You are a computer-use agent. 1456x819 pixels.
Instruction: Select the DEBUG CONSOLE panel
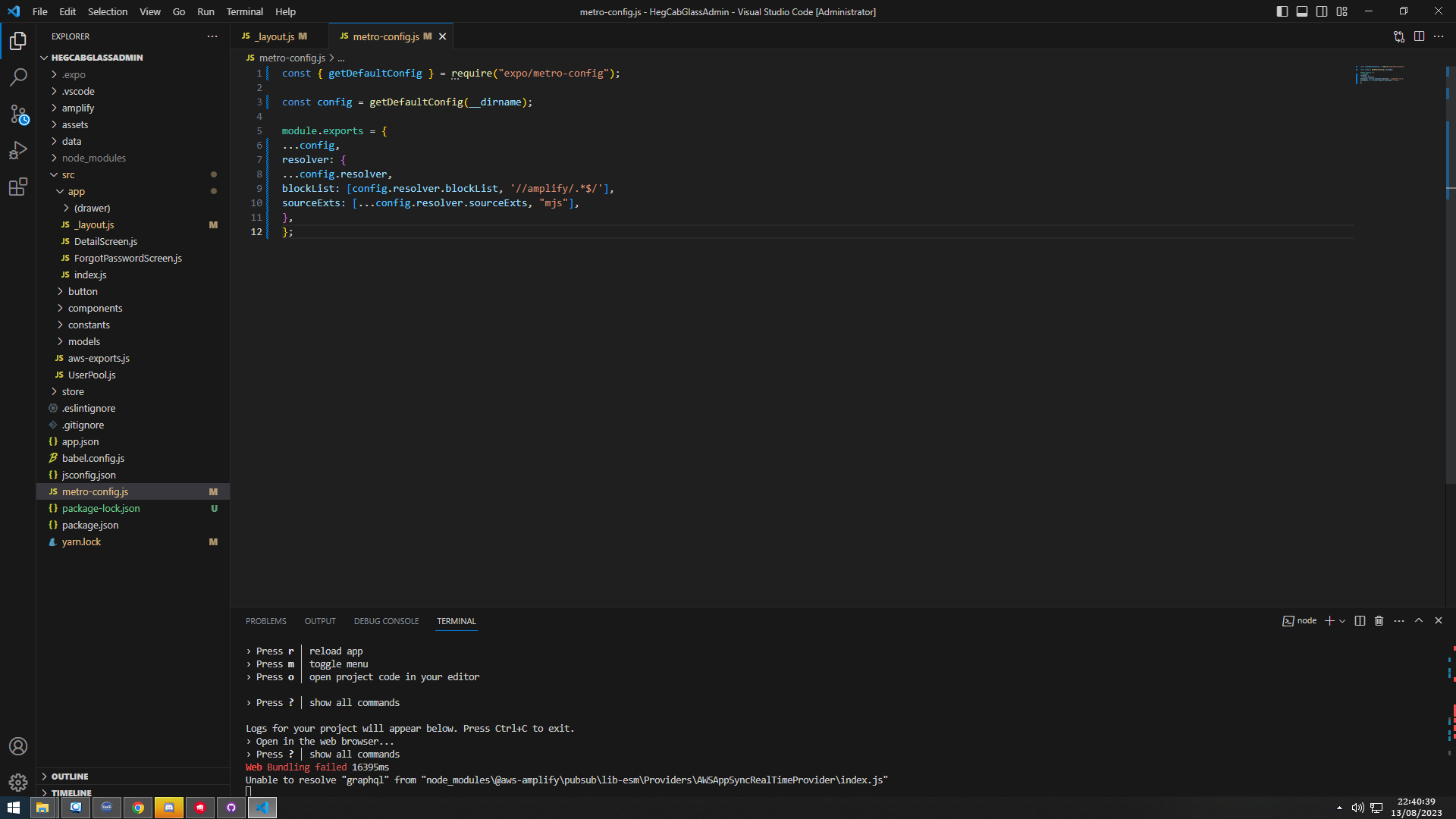pos(386,620)
